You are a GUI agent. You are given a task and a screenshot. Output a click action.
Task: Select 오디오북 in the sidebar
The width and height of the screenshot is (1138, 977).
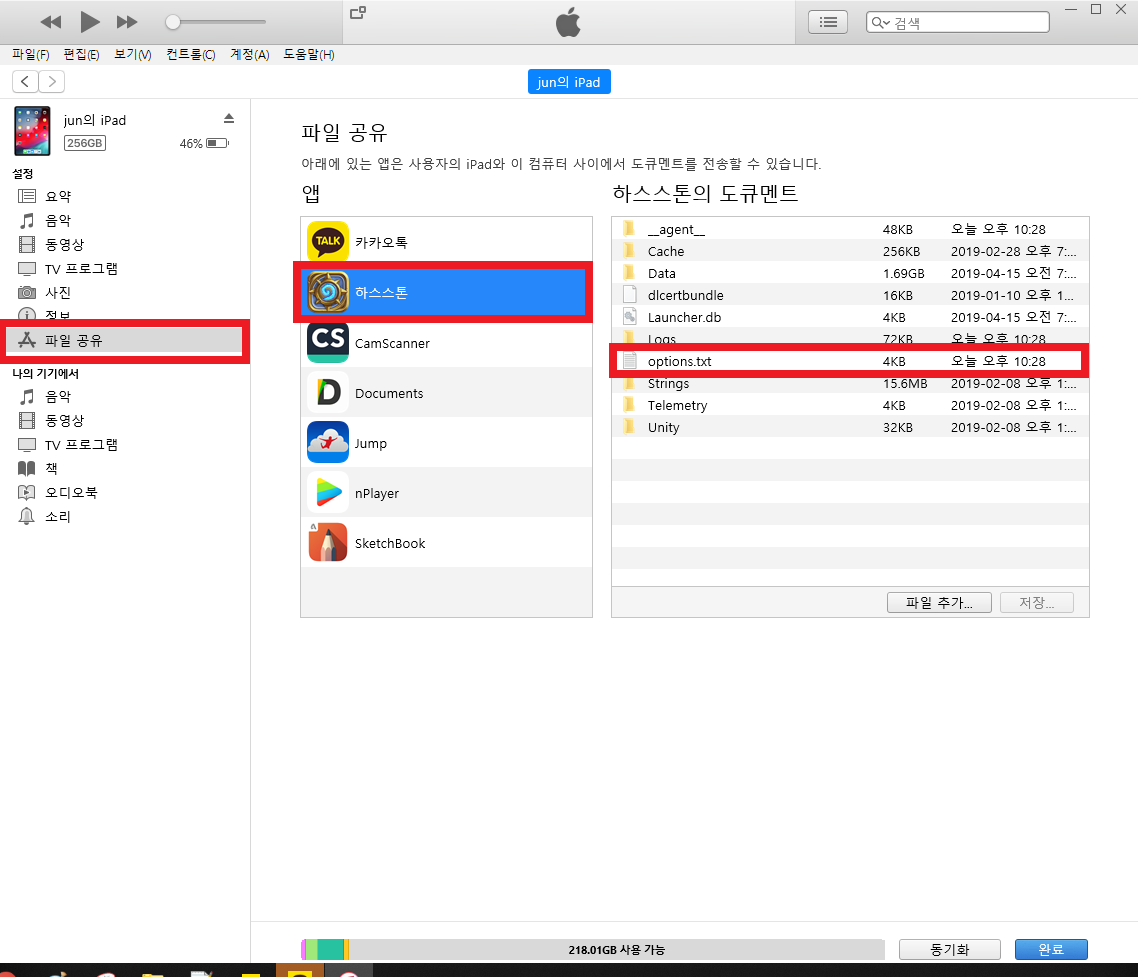(x=71, y=492)
